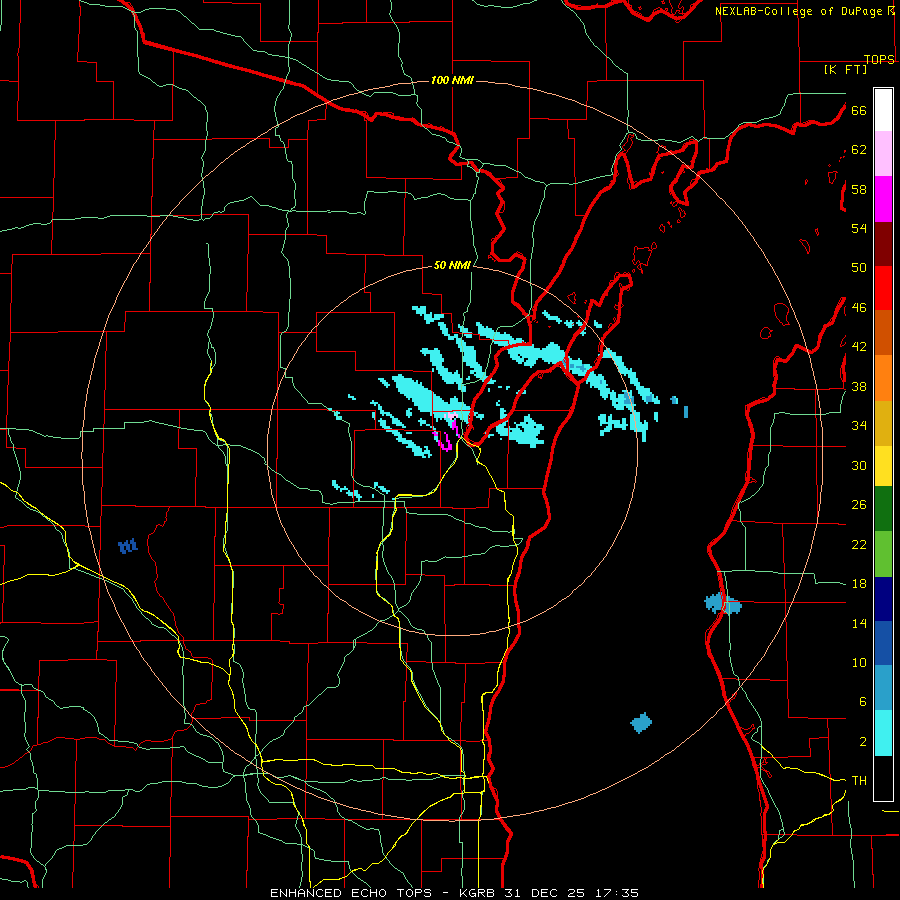Click the 26 value on the scale
Screen dimensions: 900x900
point(859,505)
